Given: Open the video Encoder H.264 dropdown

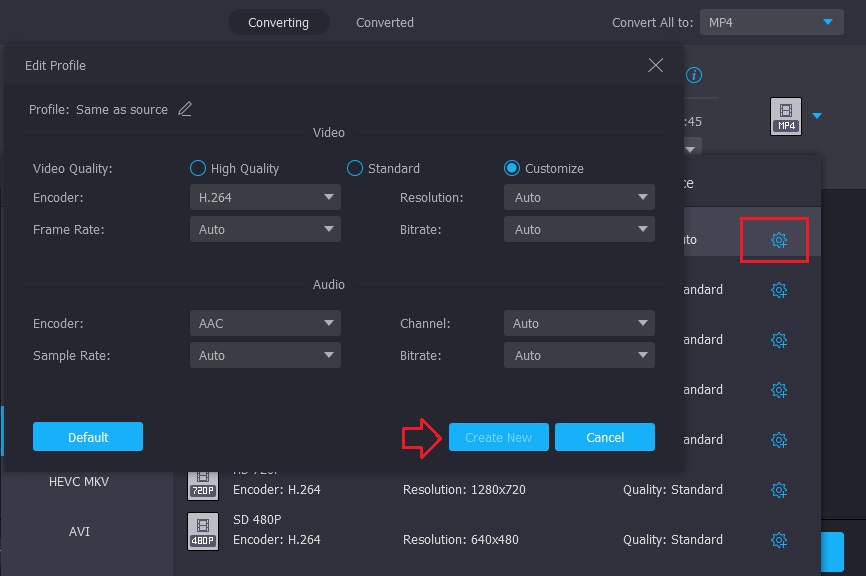Looking at the screenshot, I should pyautogui.click(x=265, y=198).
